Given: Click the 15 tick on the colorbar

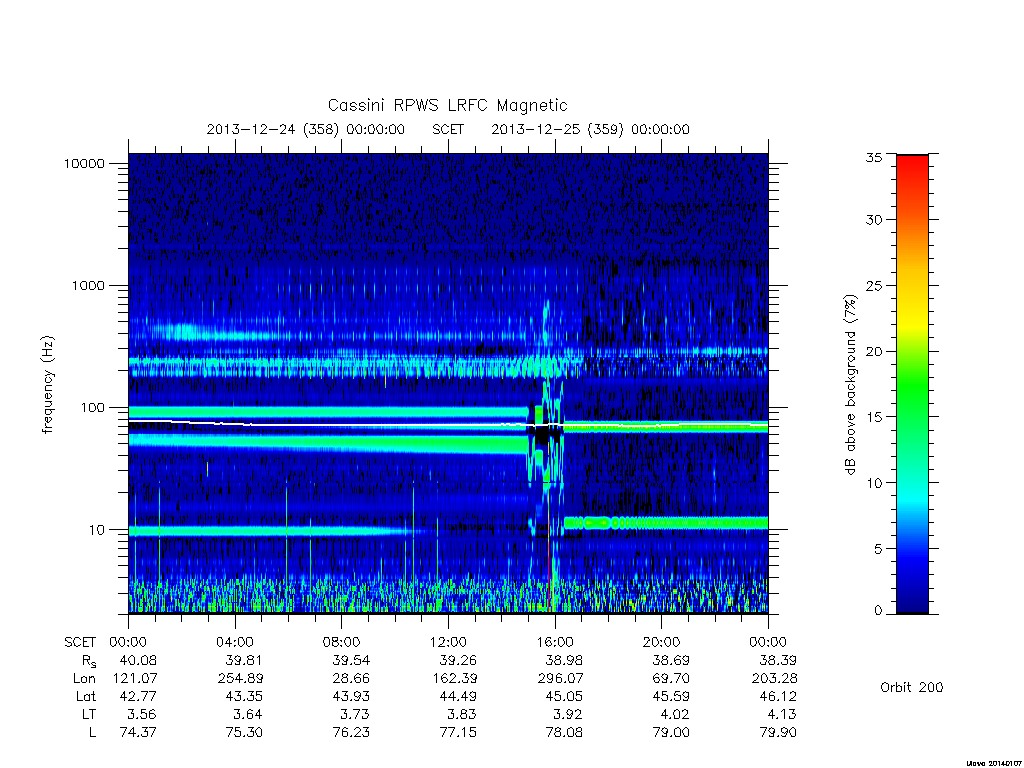Looking at the screenshot, I should pyautogui.click(x=874, y=417).
